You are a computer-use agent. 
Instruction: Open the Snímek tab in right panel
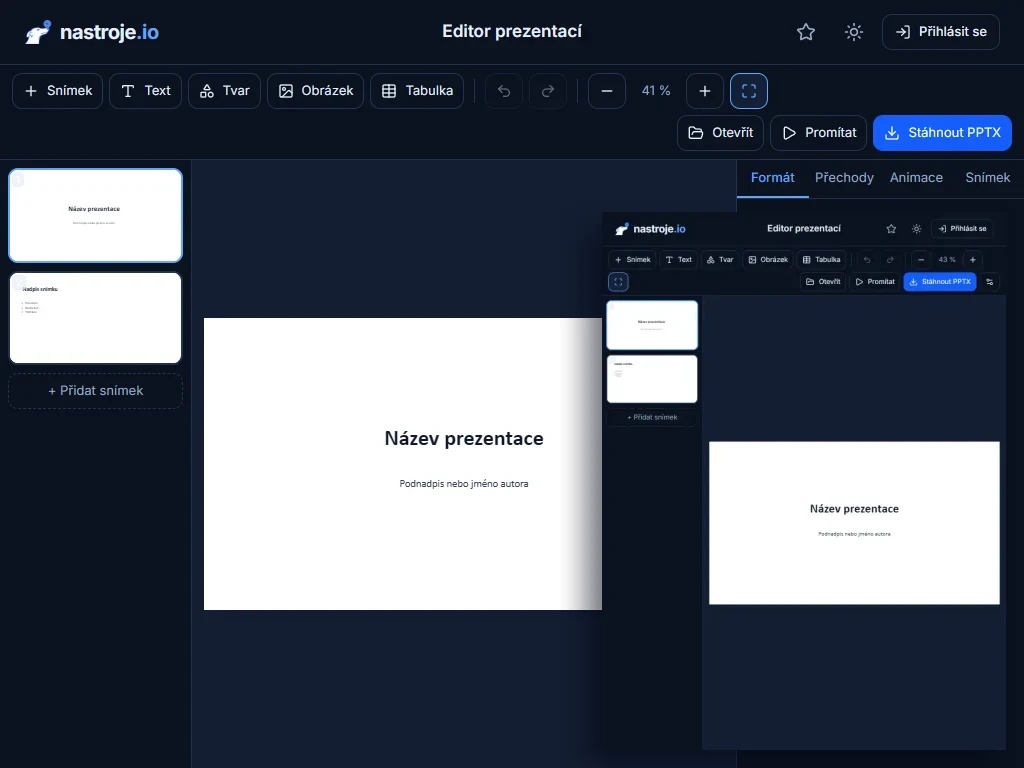pyautogui.click(x=987, y=178)
